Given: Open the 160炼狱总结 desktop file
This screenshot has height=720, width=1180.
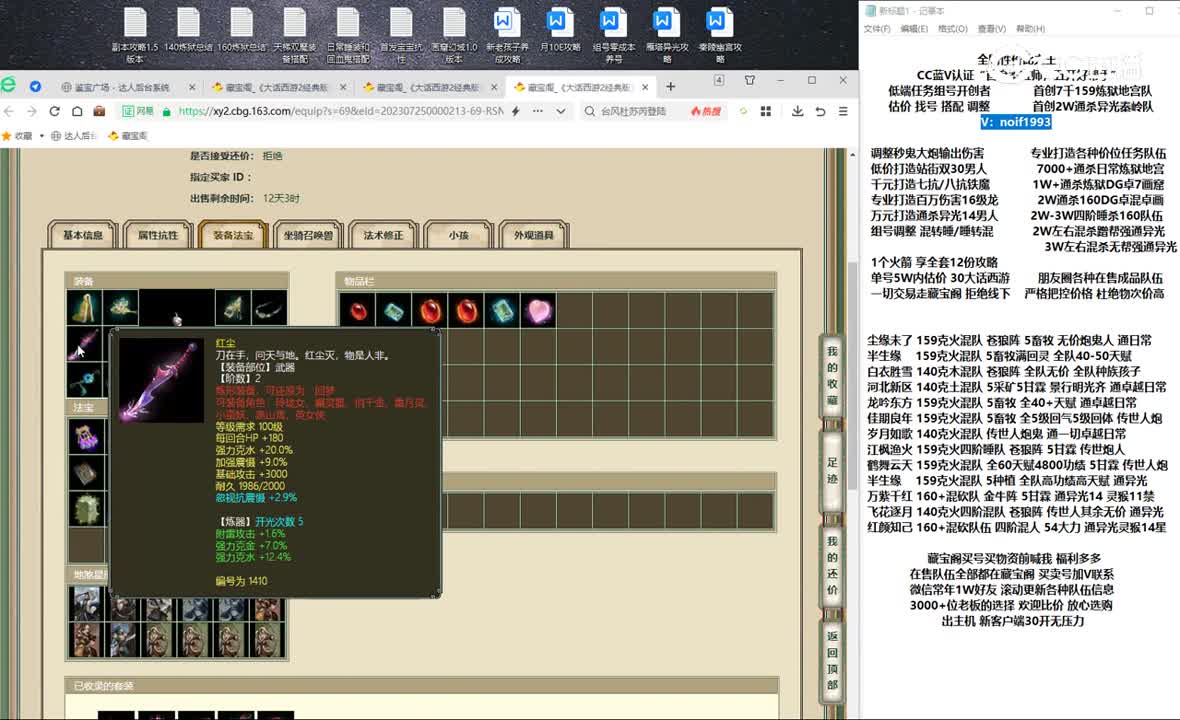Looking at the screenshot, I should click(242, 30).
